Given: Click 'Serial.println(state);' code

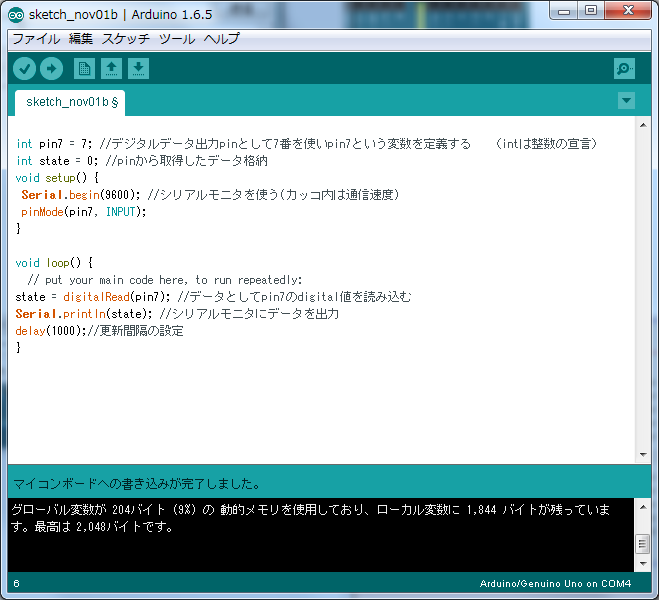Looking at the screenshot, I should [84, 314].
